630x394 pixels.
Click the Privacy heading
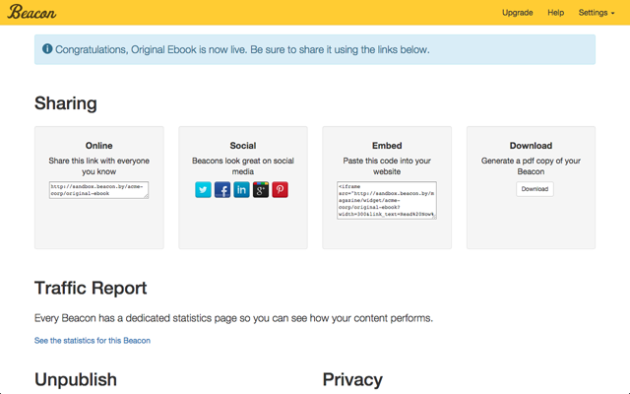point(352,380)
